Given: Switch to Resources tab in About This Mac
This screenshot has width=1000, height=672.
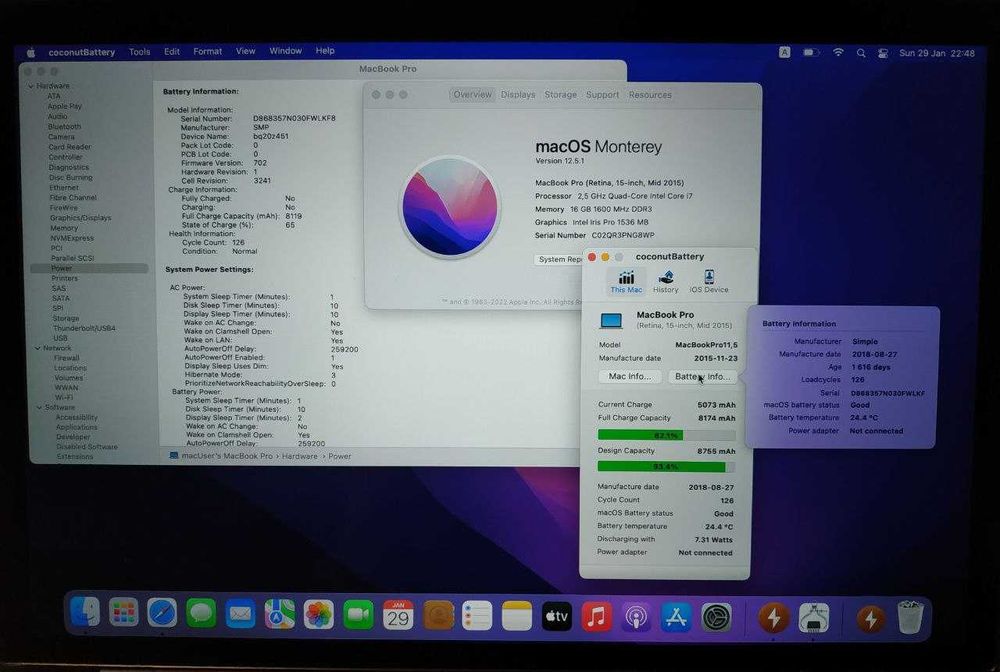Looking at the screenshot, I should pyautogui.click(x=650, y=94).
